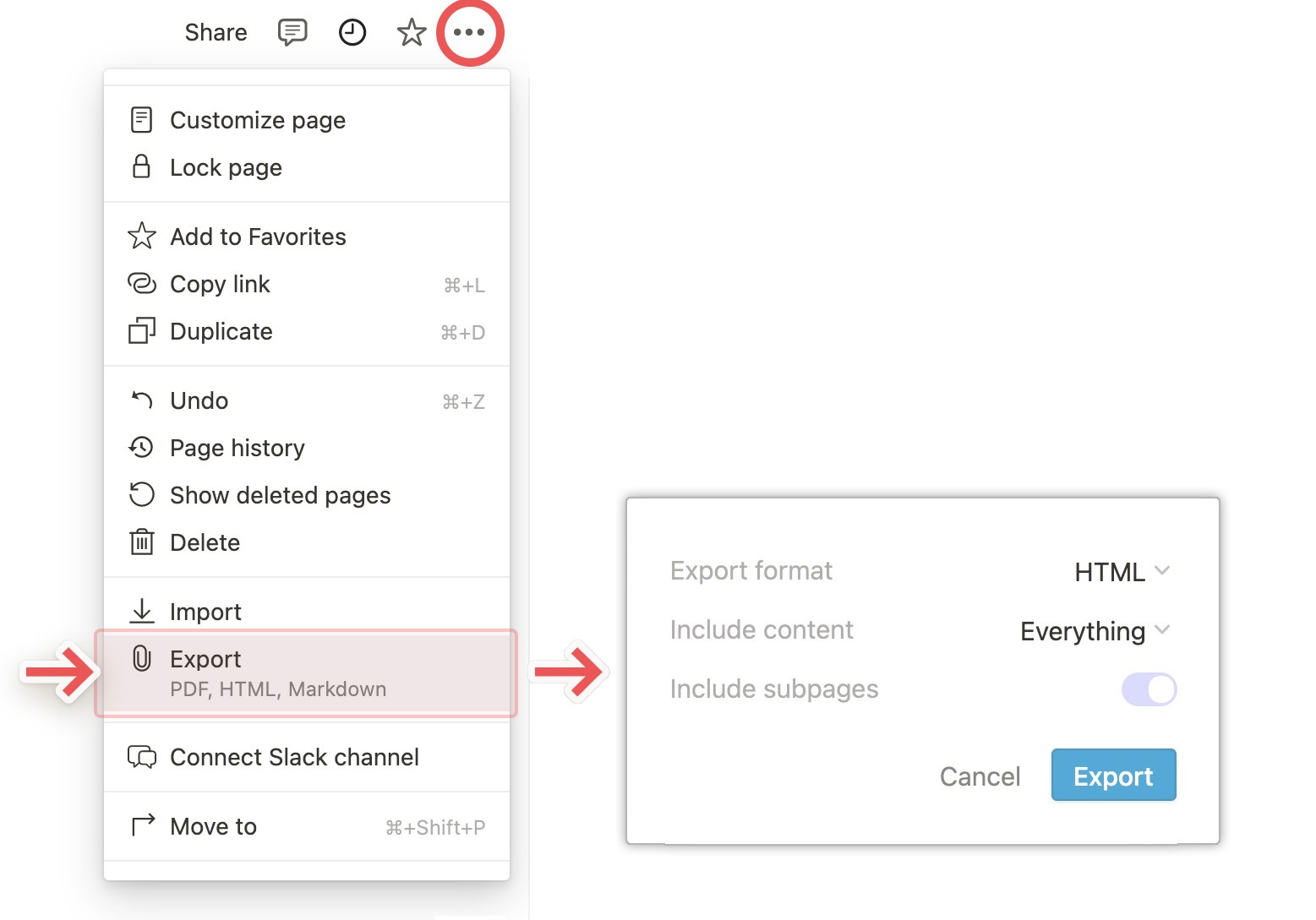Image resolution: width=1316 pixels, height=920 pixels.
Task: Select Customize page menu entry
Action: pos(307,120)
